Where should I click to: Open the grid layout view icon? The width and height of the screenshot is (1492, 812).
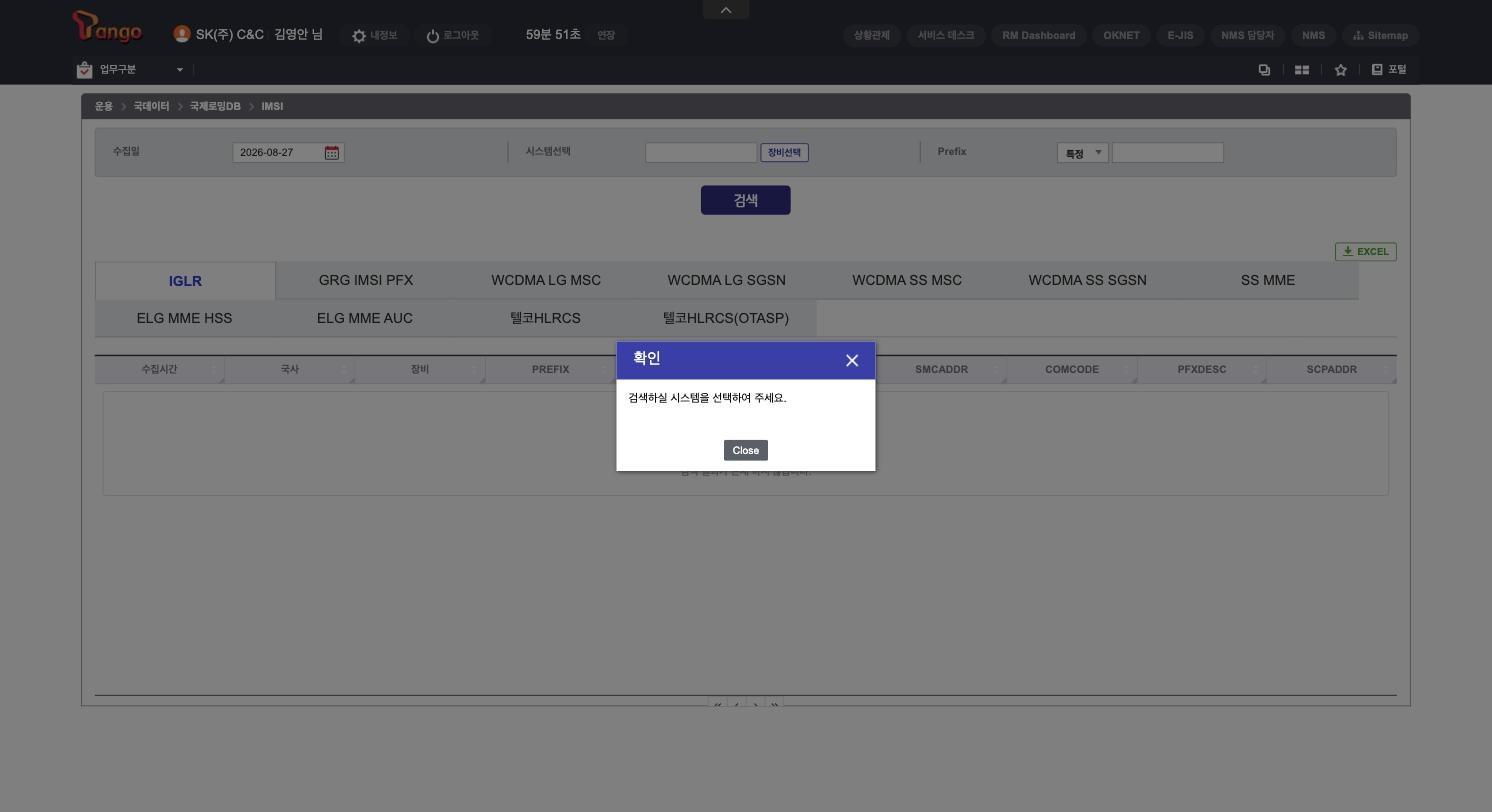click(x=1302, y=70)
